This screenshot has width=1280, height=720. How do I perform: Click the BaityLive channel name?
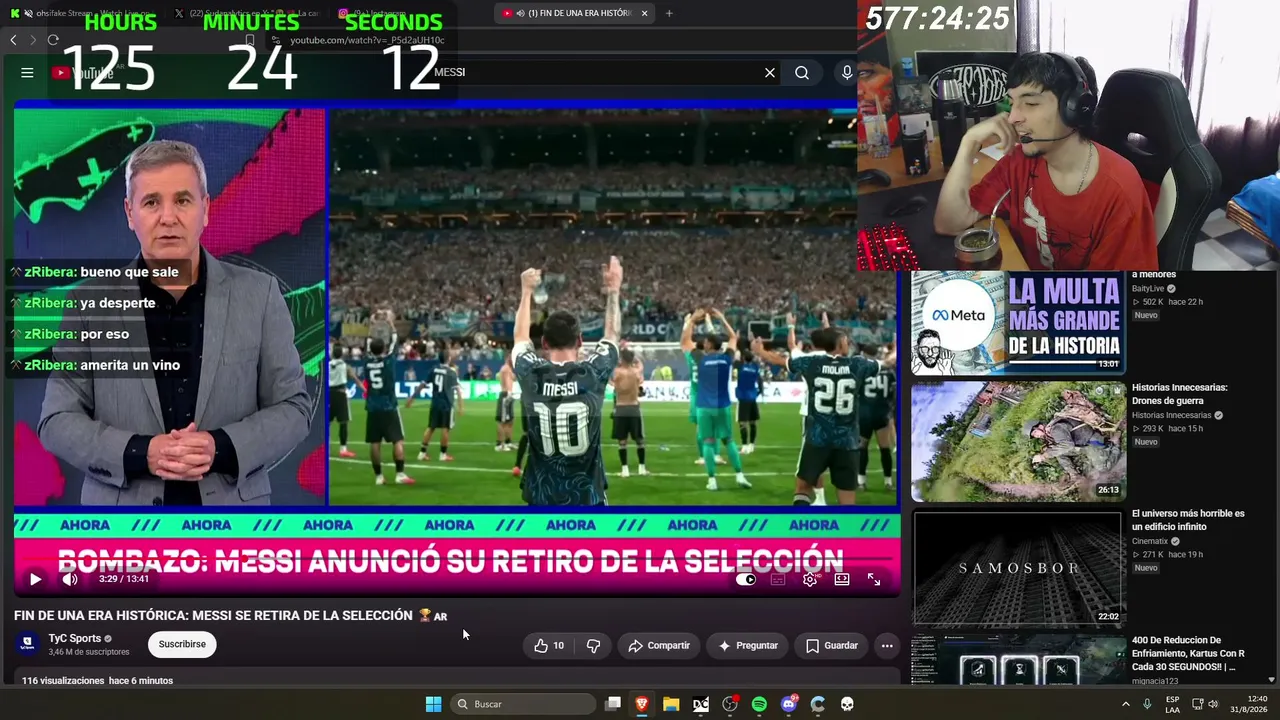pyautogui.click(x=1148, y=289)
